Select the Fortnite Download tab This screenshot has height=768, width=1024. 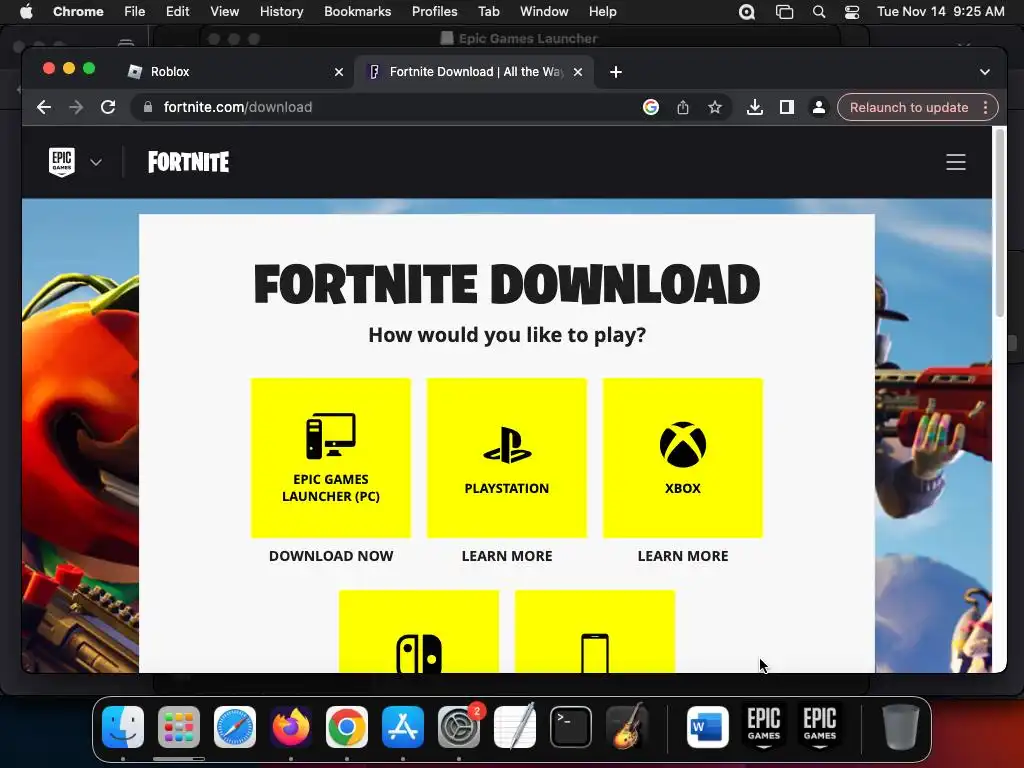(x=475, y=72)
